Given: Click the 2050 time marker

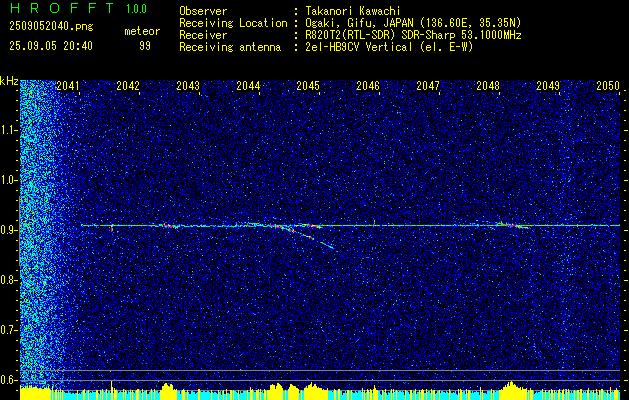Looking at the screenshot, I should (x=608, y=85).
